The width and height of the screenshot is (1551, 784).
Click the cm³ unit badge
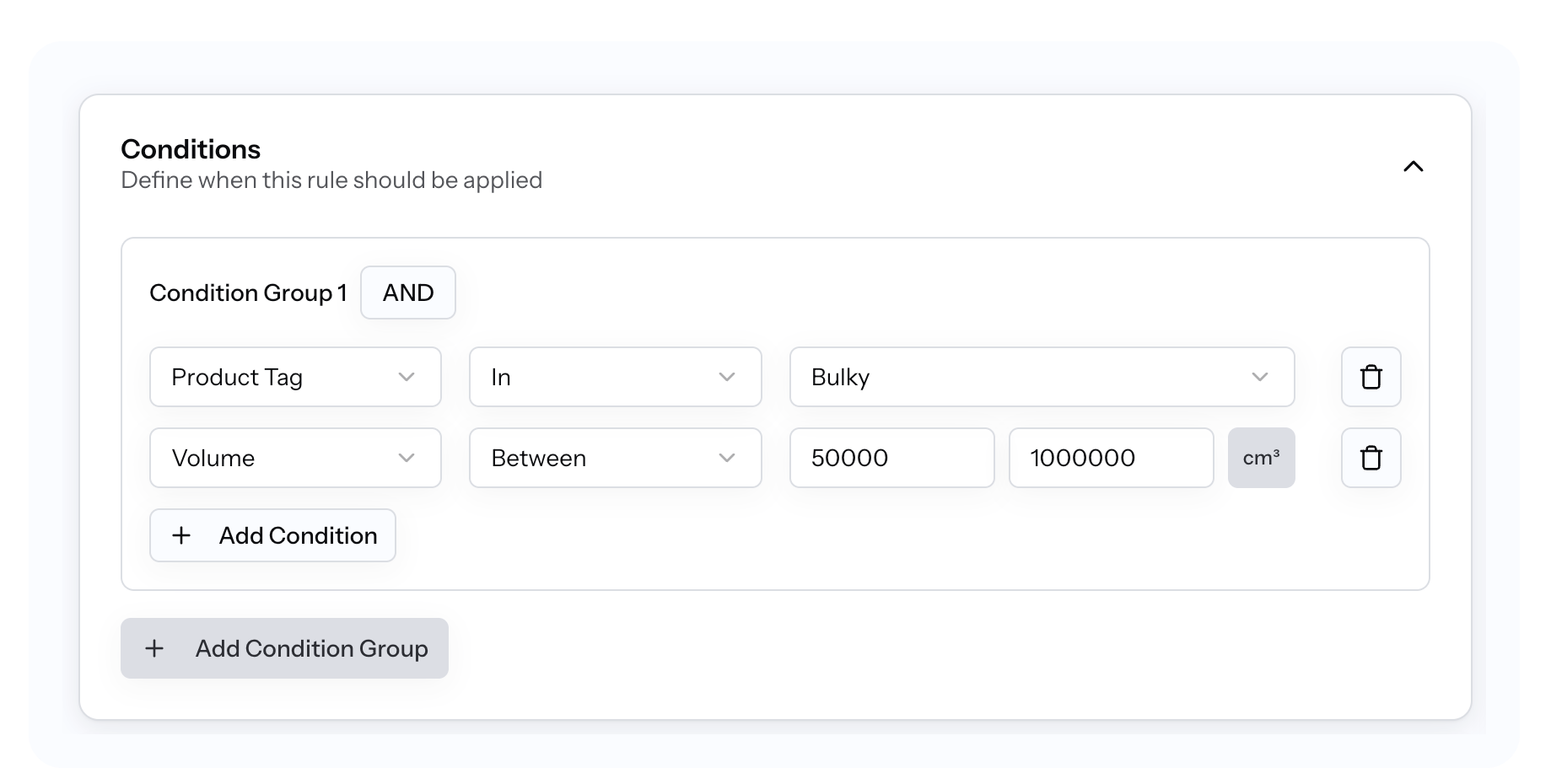[x=1261, y=458]
